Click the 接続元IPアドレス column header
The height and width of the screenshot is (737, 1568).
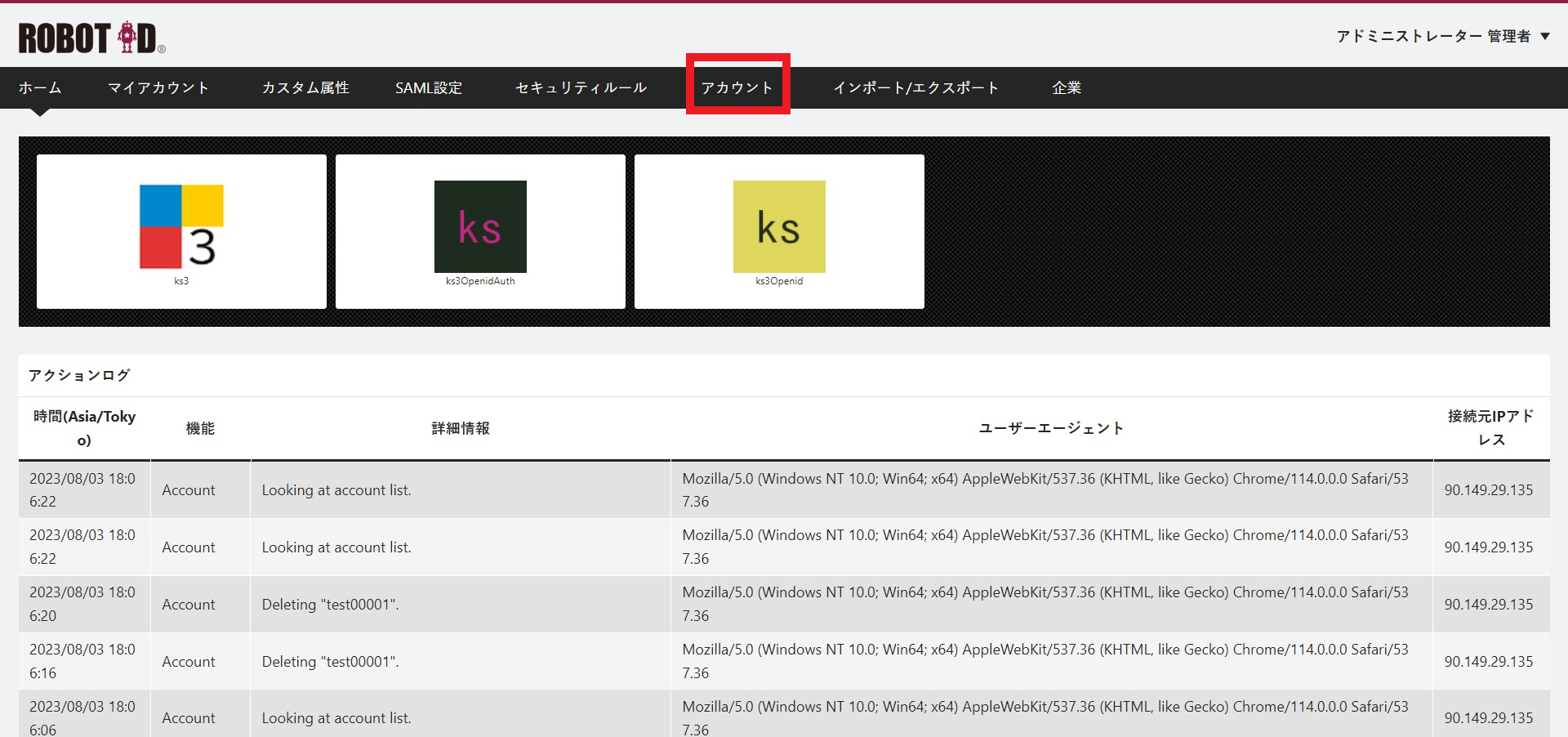click(1490, 428)
